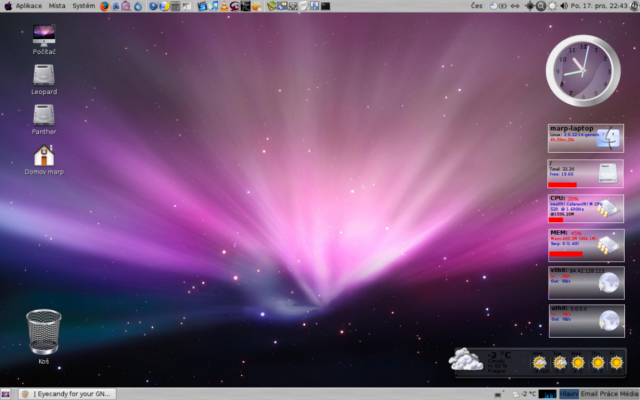Open the Systém menu
This screenshot has height=400, width=640.
[84, 6]
